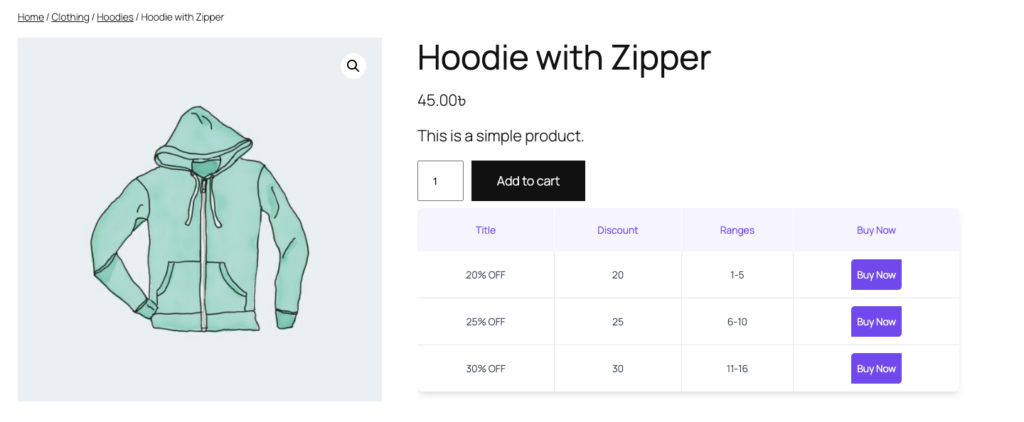Click the 11-16 range cell
Screen dimensions: 1024x422
point(737,368)
